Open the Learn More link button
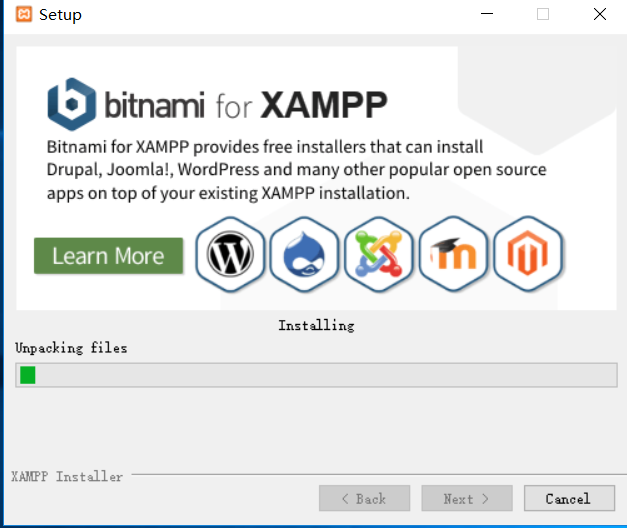 [108, 256]
